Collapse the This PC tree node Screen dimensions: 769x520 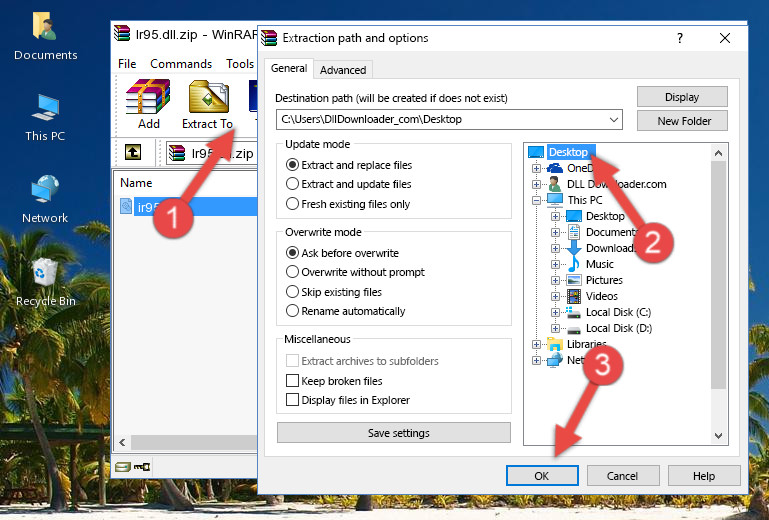(x=536, y=200)
